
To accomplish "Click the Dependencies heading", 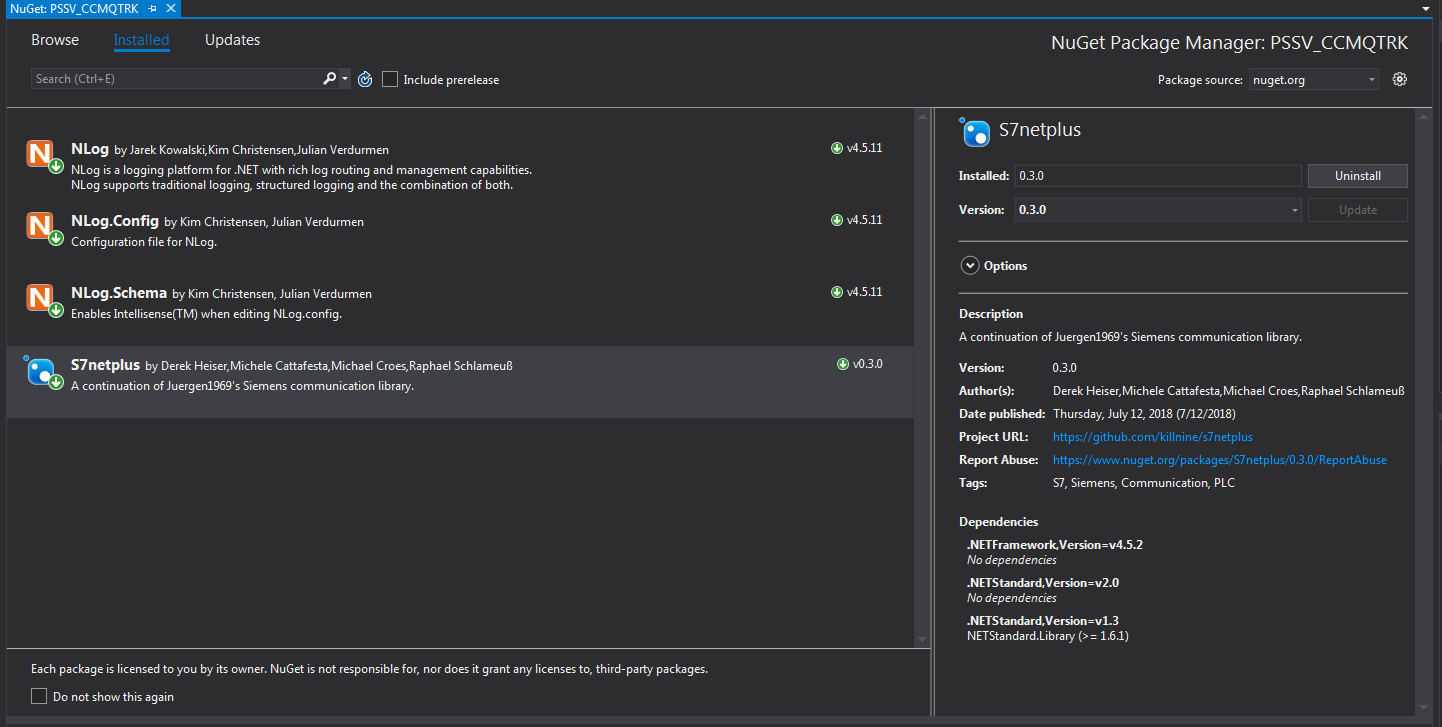I will click(x=998, y=522).
